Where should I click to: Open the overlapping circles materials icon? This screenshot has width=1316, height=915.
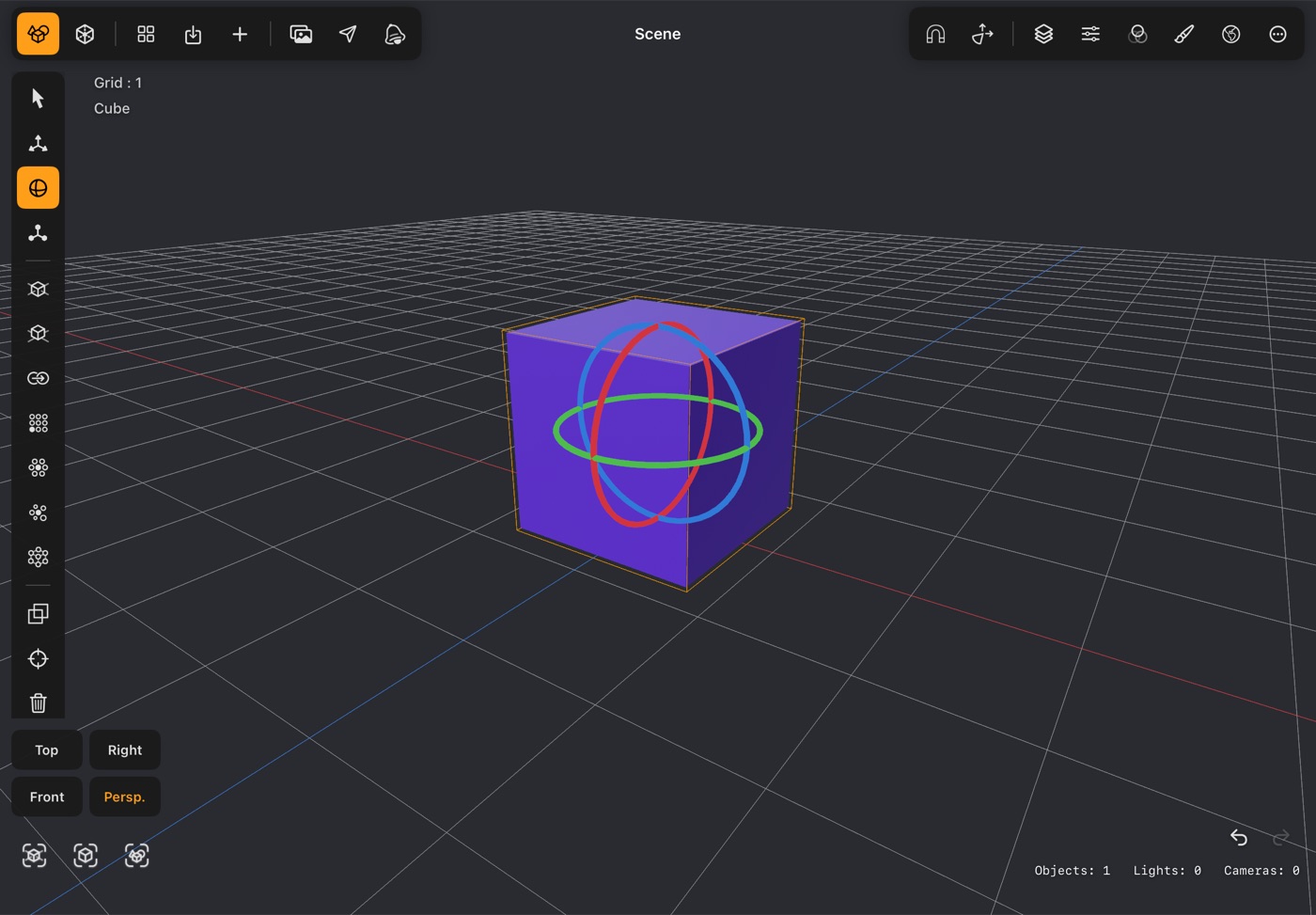1137,34
